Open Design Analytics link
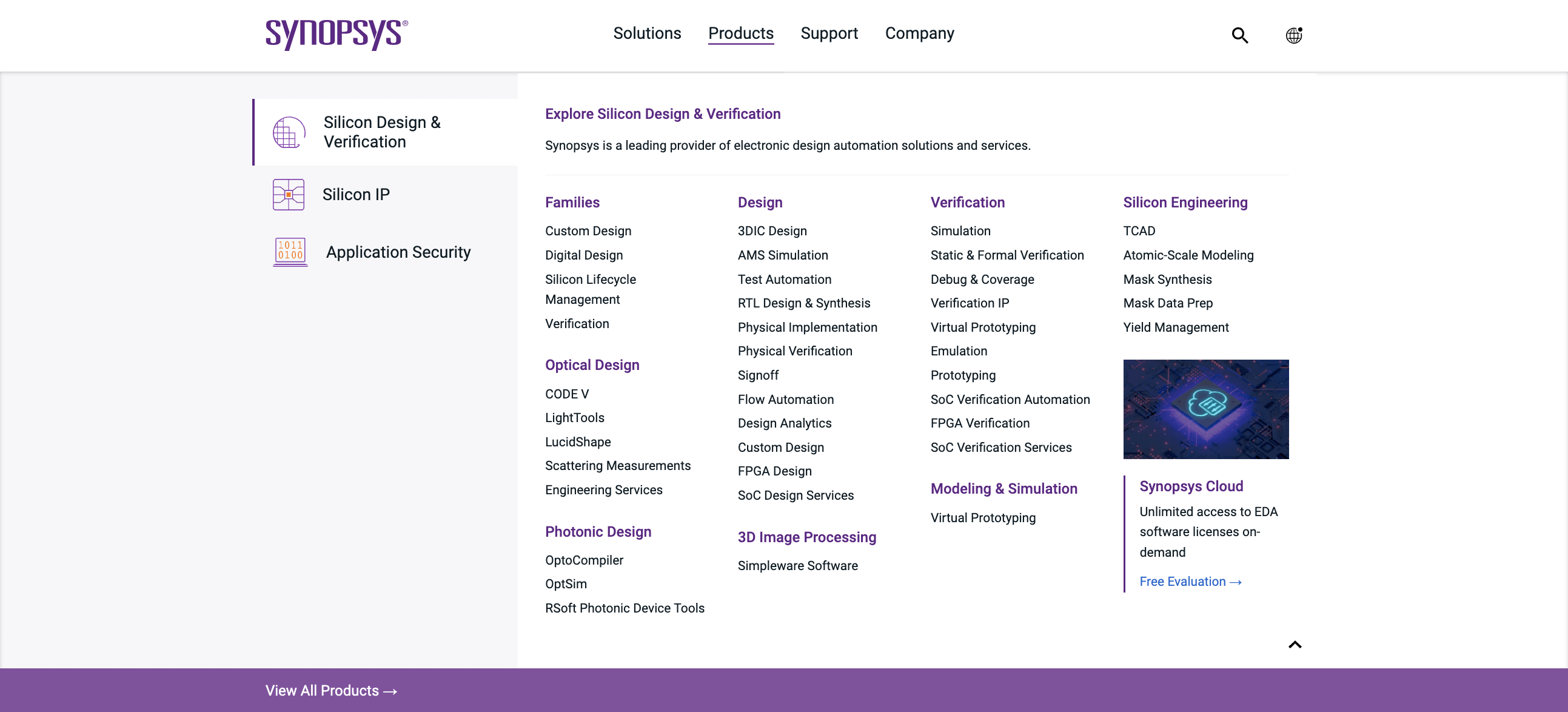 pyautogui.click(x=784, y=423)
